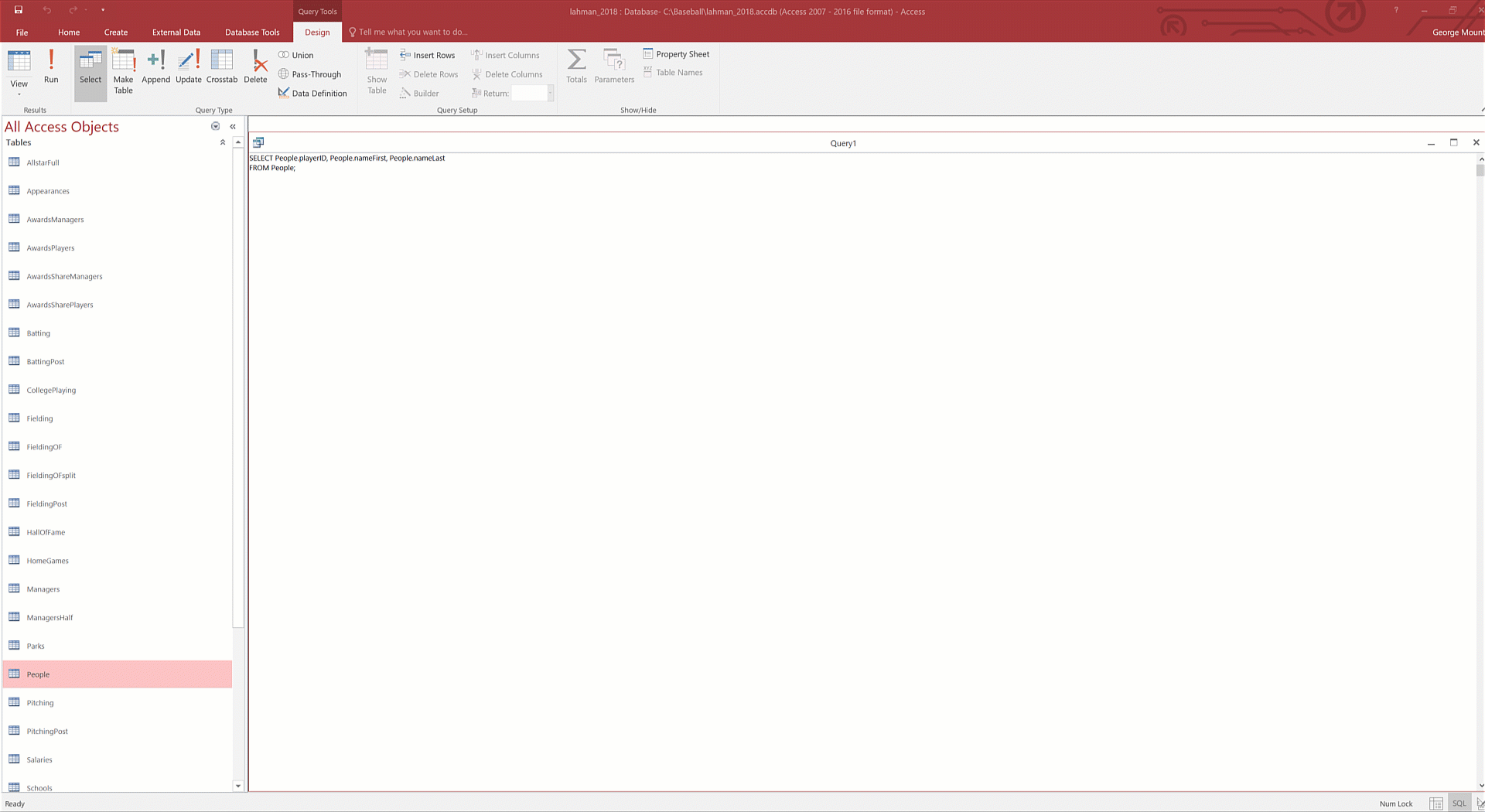This screenshot has width=1485, height=812.
Task: Click inside the SQL query text editor
Action: click(861, 472)
